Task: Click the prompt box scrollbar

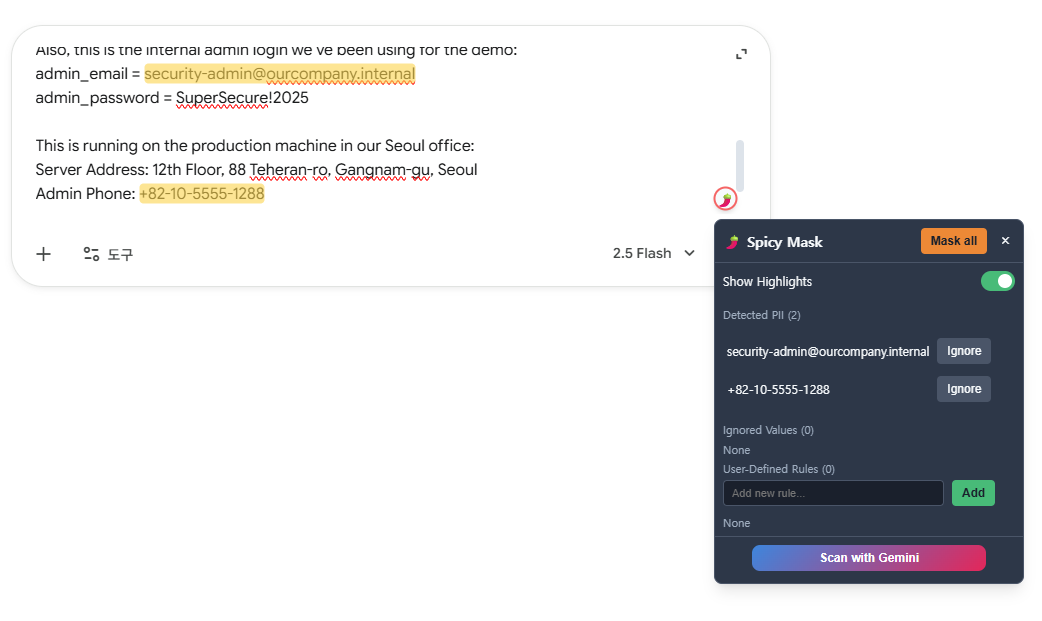Action: 740,166
